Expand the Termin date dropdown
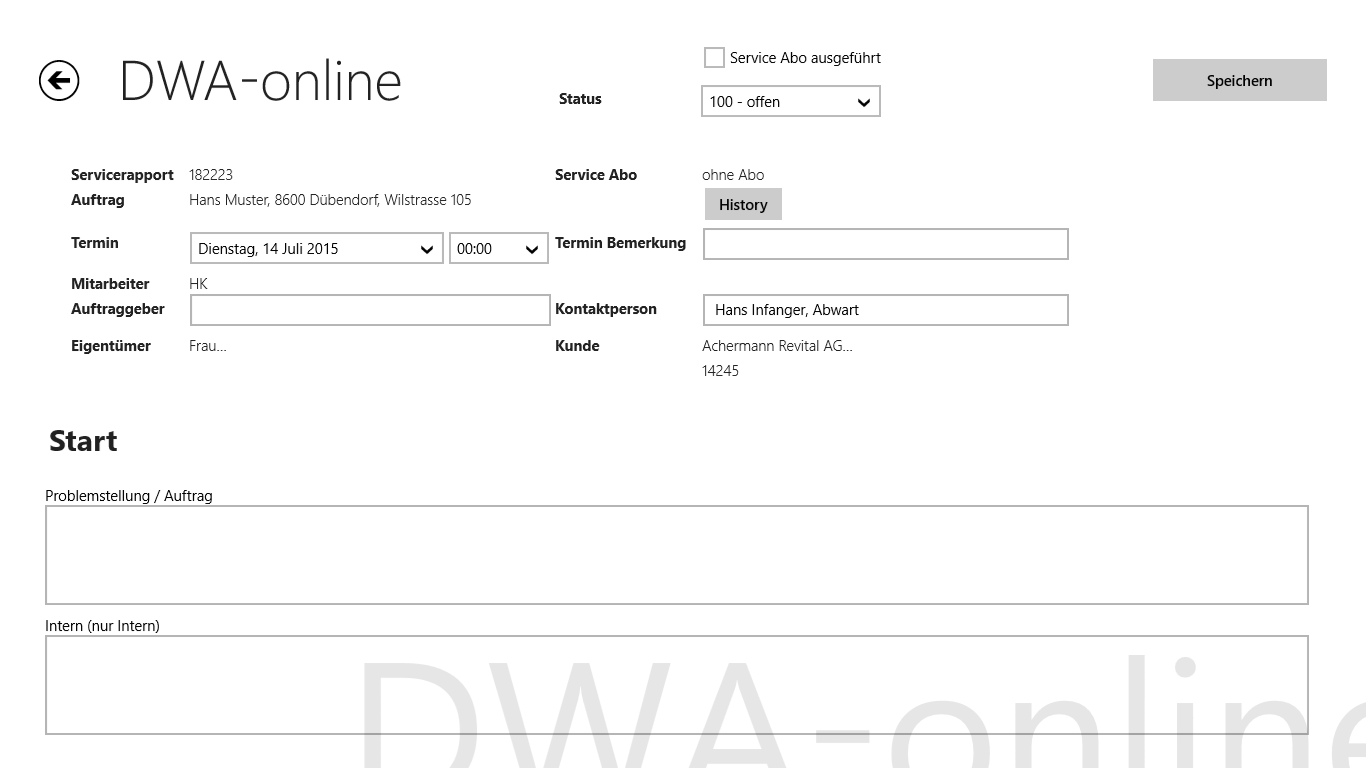This screenshot has height=768, width=1366. [x=317, y=248]
